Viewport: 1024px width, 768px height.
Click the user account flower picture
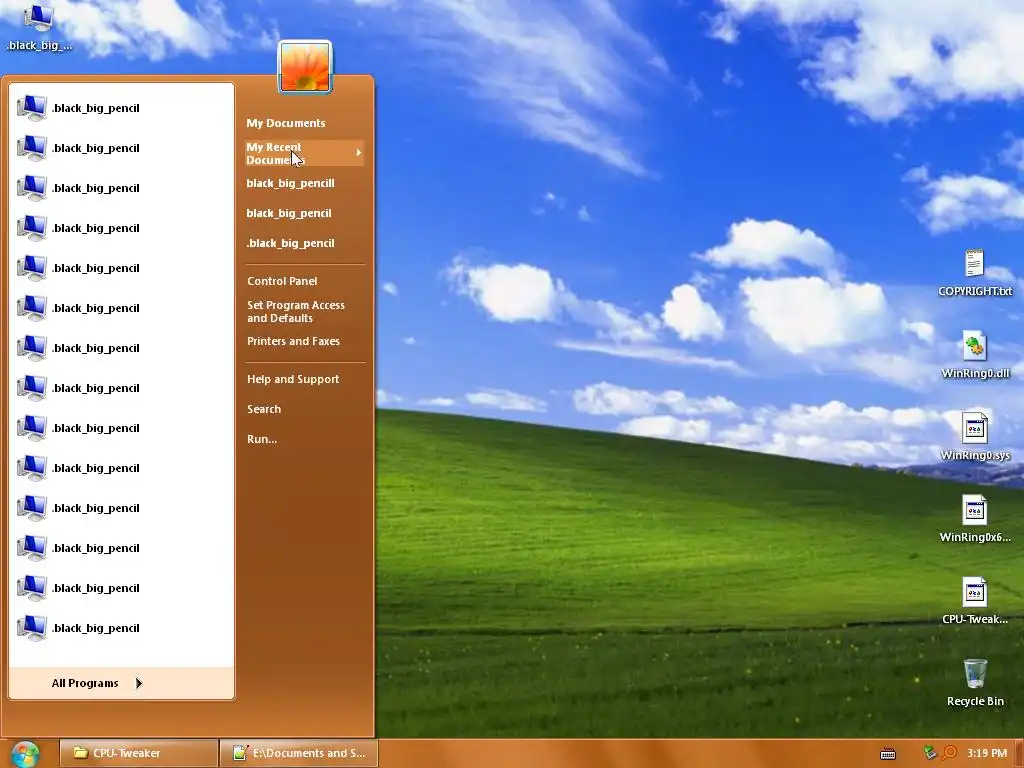pos(305,67)
